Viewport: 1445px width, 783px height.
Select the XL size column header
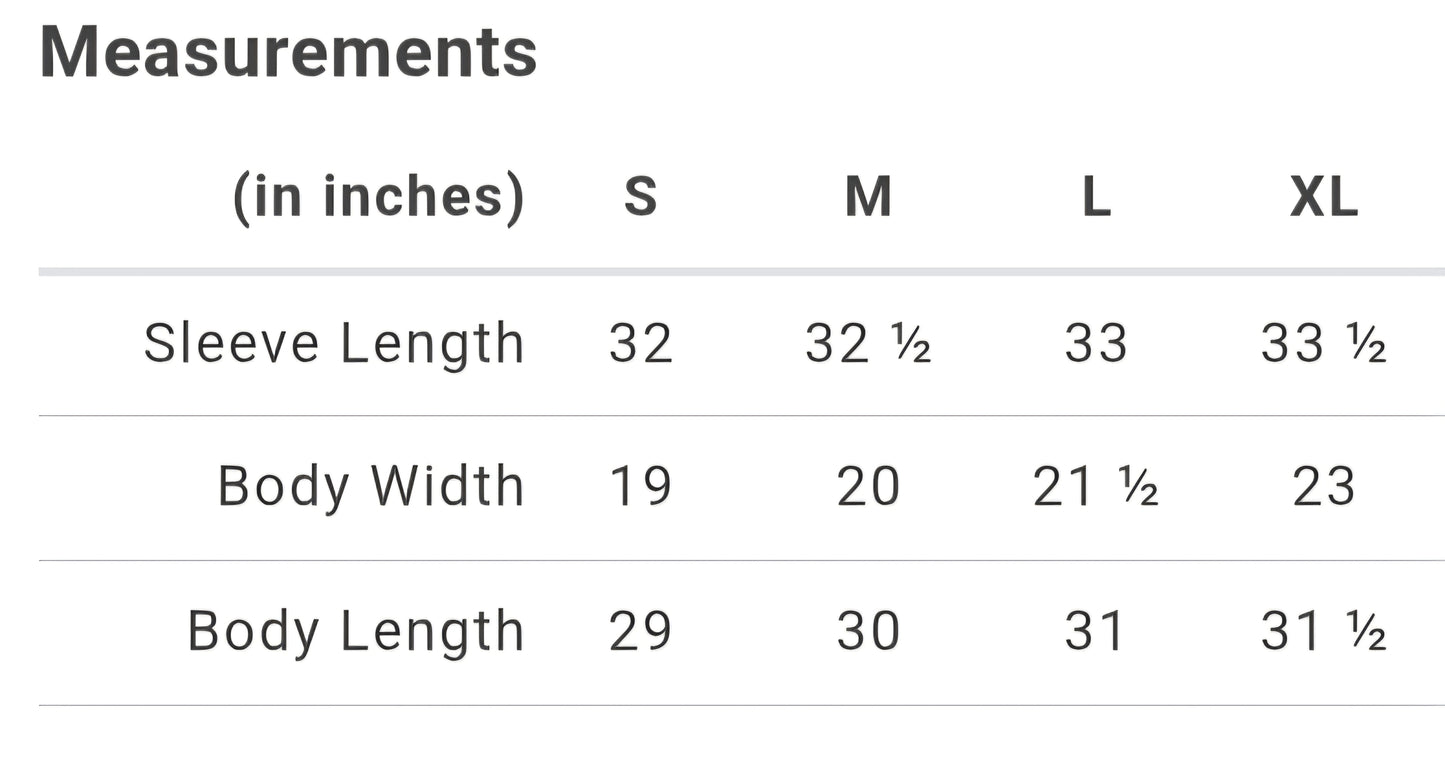(x=1323, y=198)
